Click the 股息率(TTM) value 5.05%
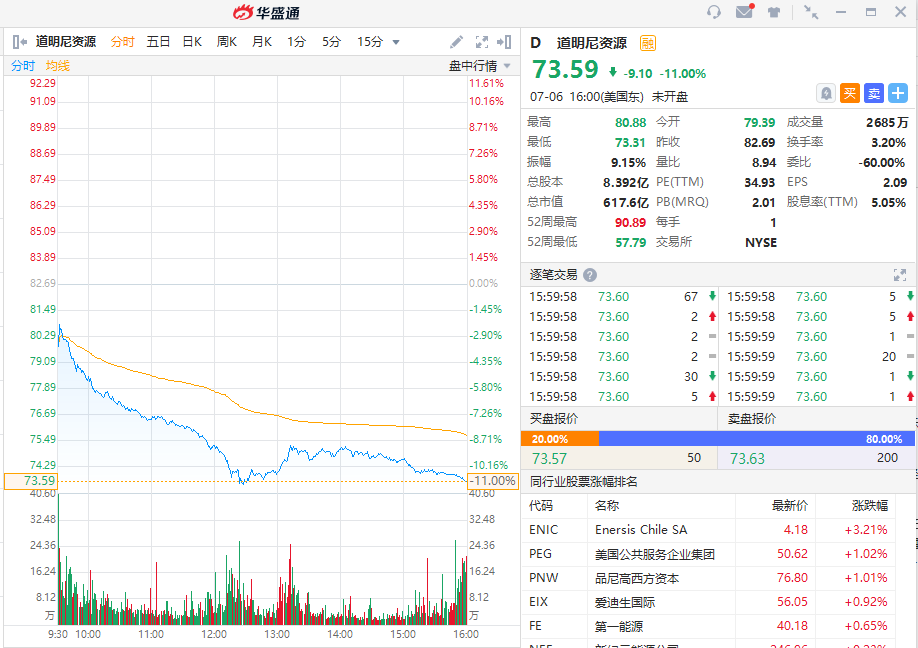 tap(888, 203)
